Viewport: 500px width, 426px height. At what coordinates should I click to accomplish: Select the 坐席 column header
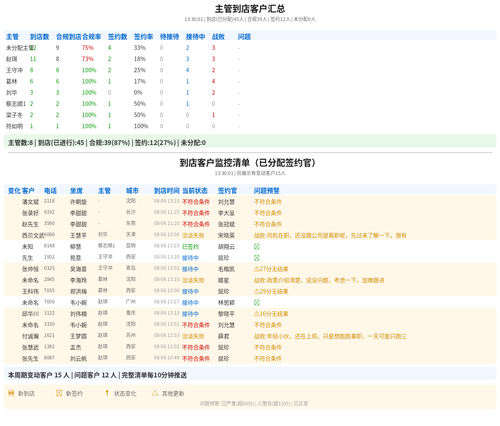pos(76,191)
